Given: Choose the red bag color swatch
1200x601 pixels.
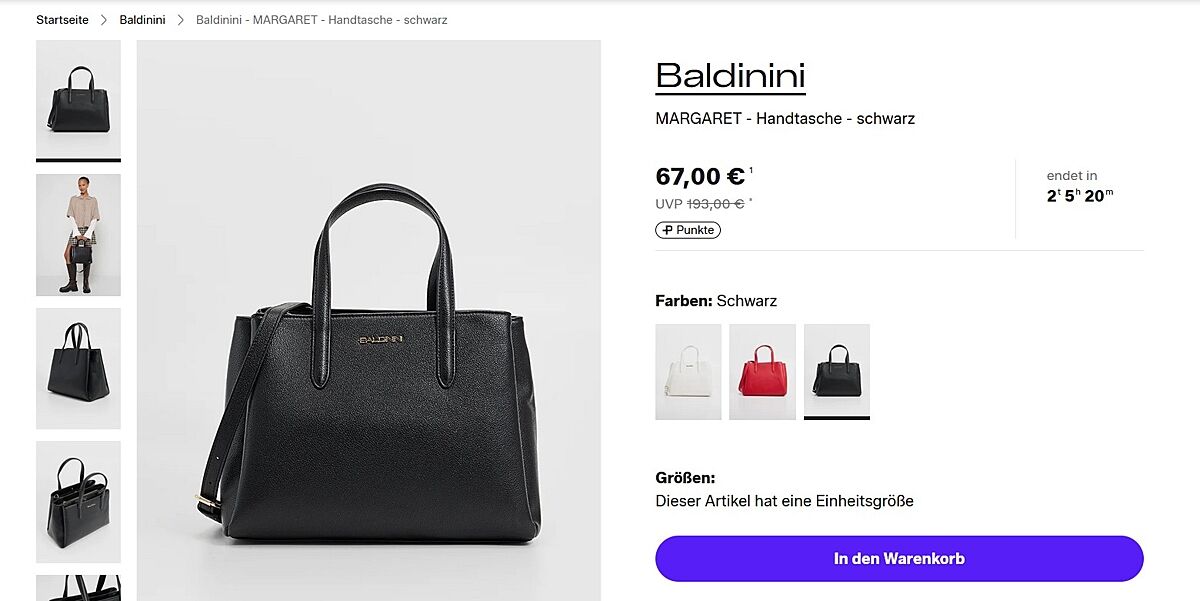Looking at the screenshot, I should click(762, 371).
